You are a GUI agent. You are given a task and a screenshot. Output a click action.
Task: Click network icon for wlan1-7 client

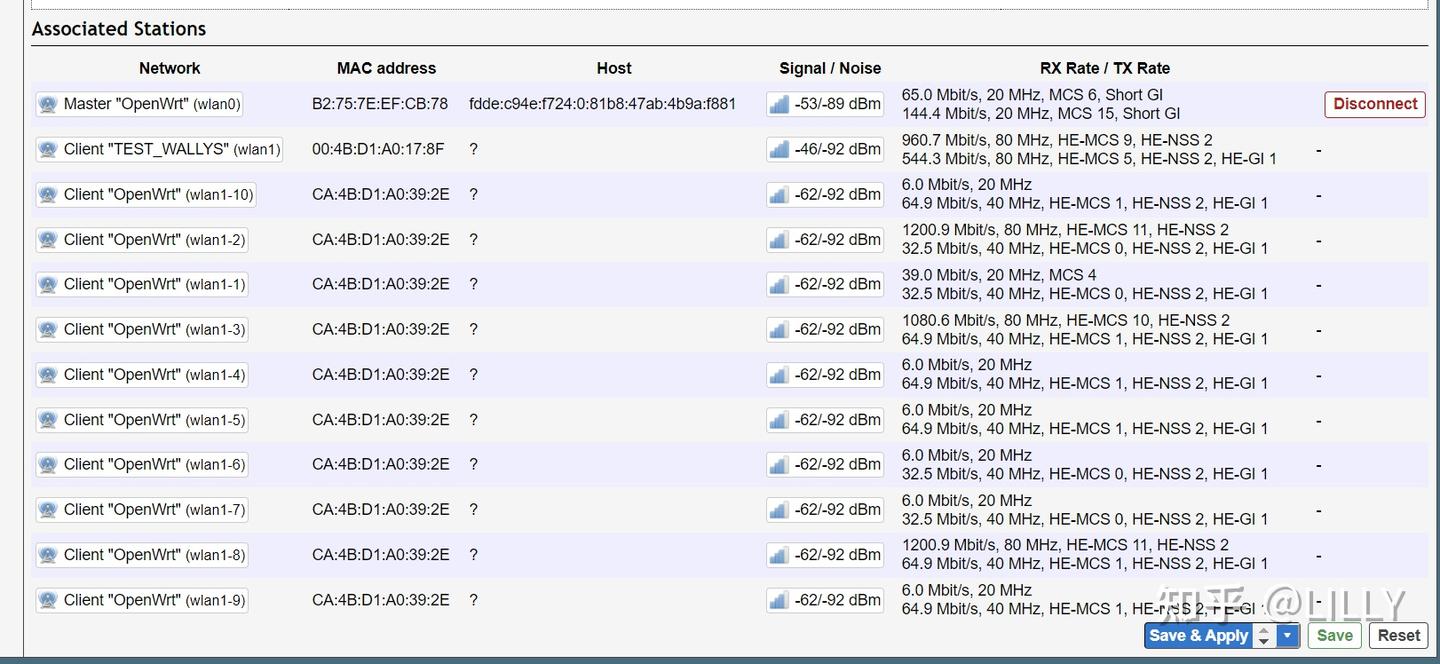tap(47, 510)
